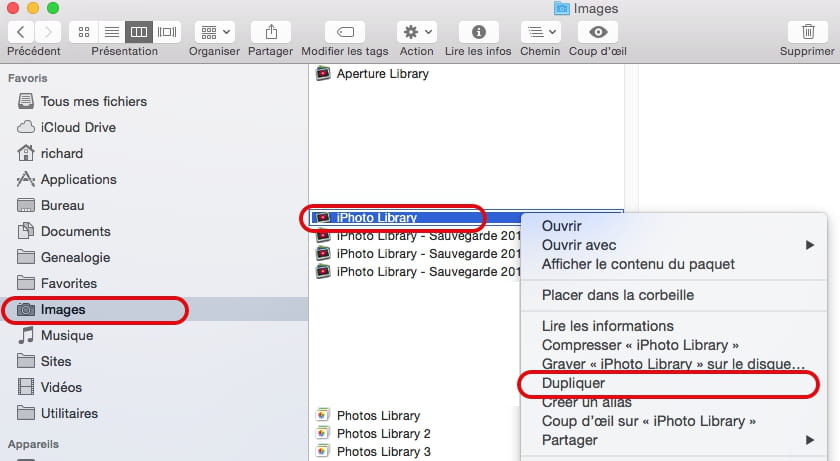Click the green zoom window button
840x461 pixels.
point(52,7)
